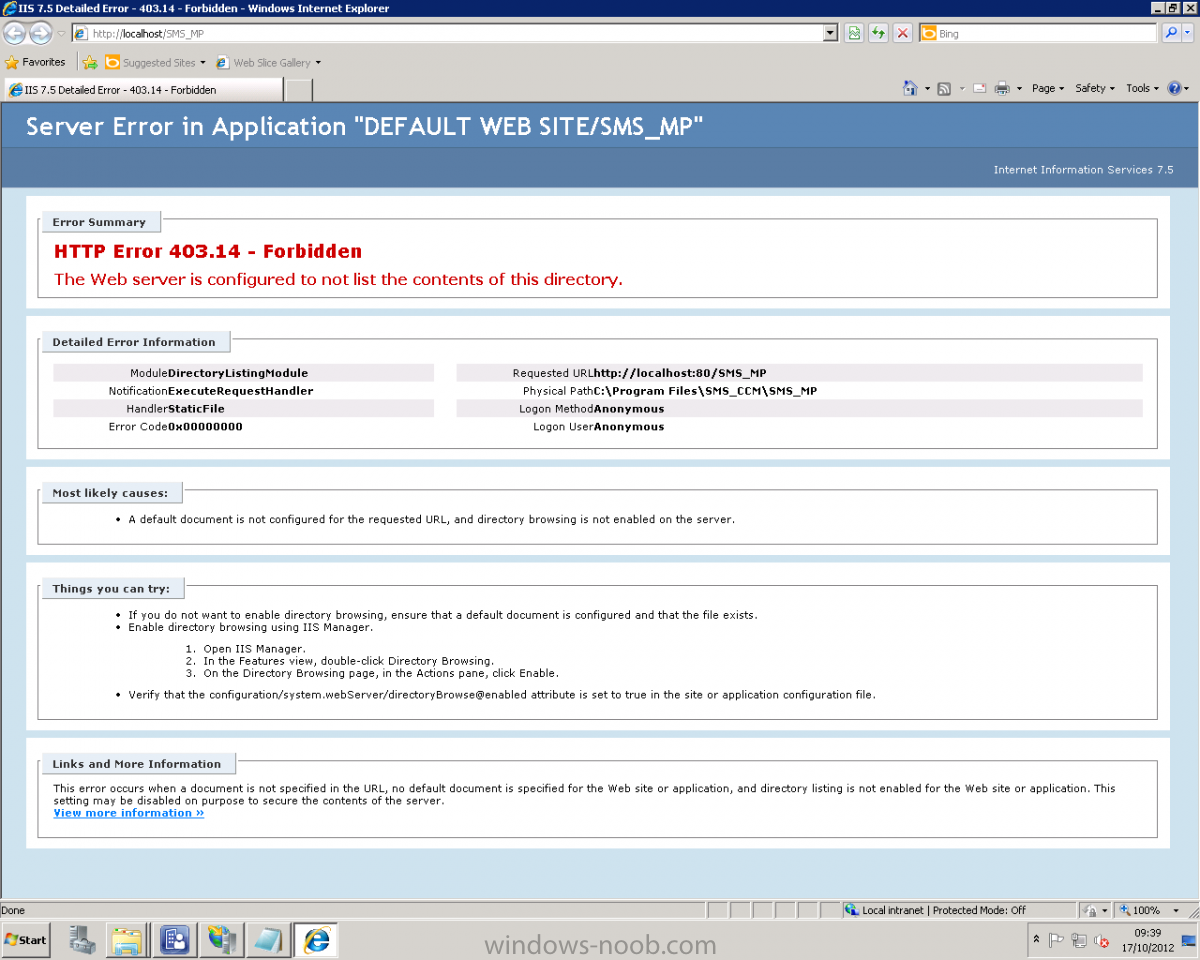Click the DirectoryListingModule module value

click(238, 373)
